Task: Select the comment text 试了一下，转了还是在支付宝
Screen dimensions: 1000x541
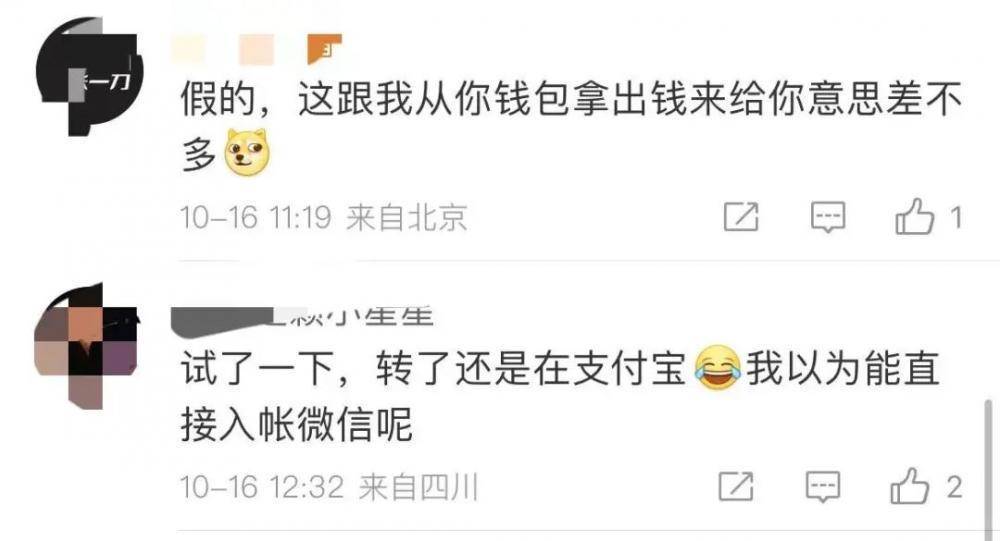Action: 433,369
